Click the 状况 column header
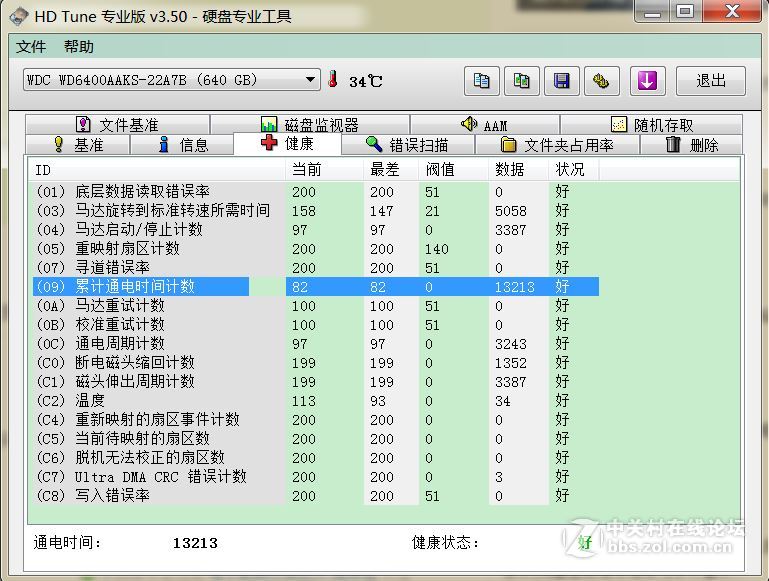The height and width of the screenshot is (581, 769). coord(574,170)
